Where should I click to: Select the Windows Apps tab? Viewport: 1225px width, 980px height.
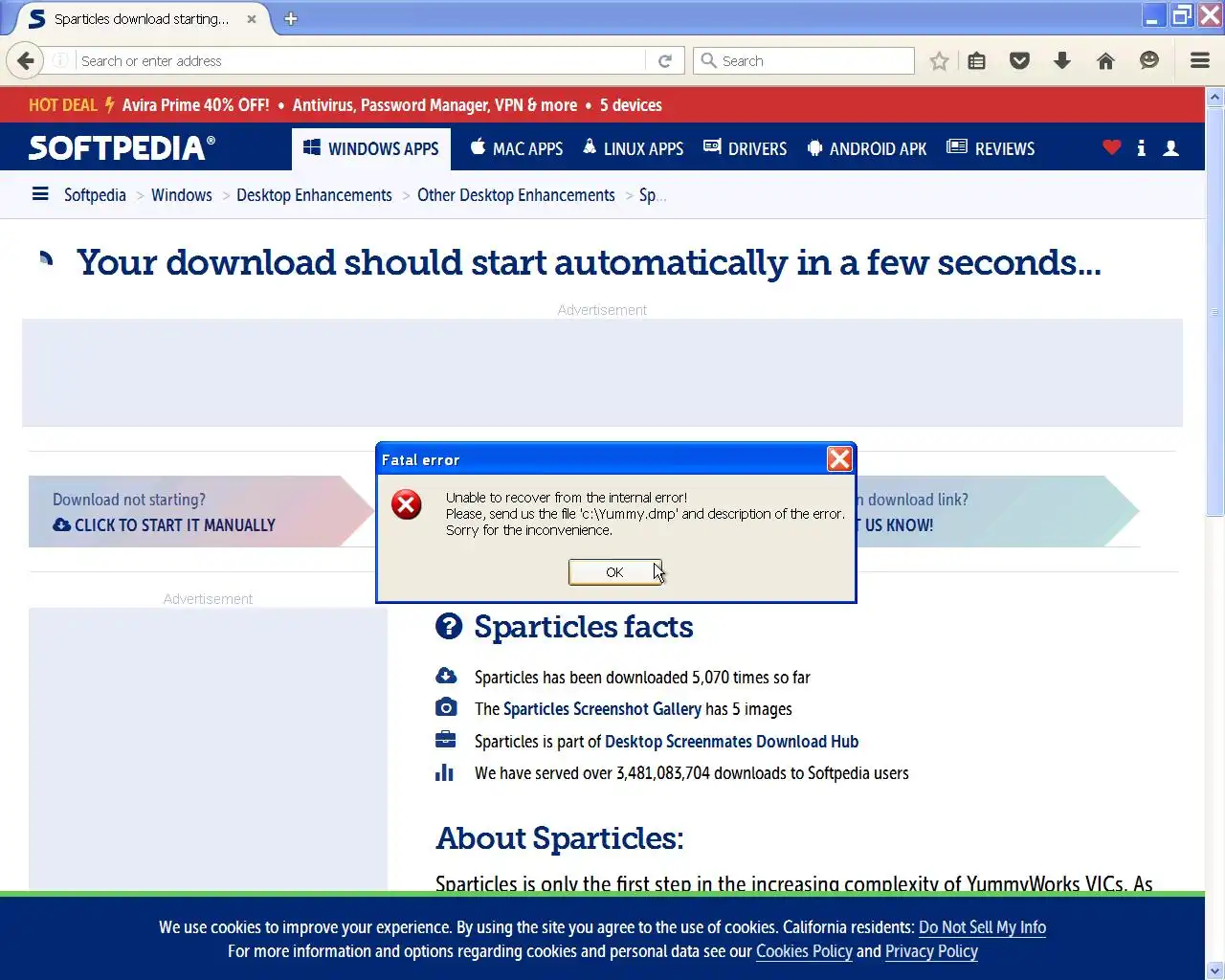pos(371,147)
